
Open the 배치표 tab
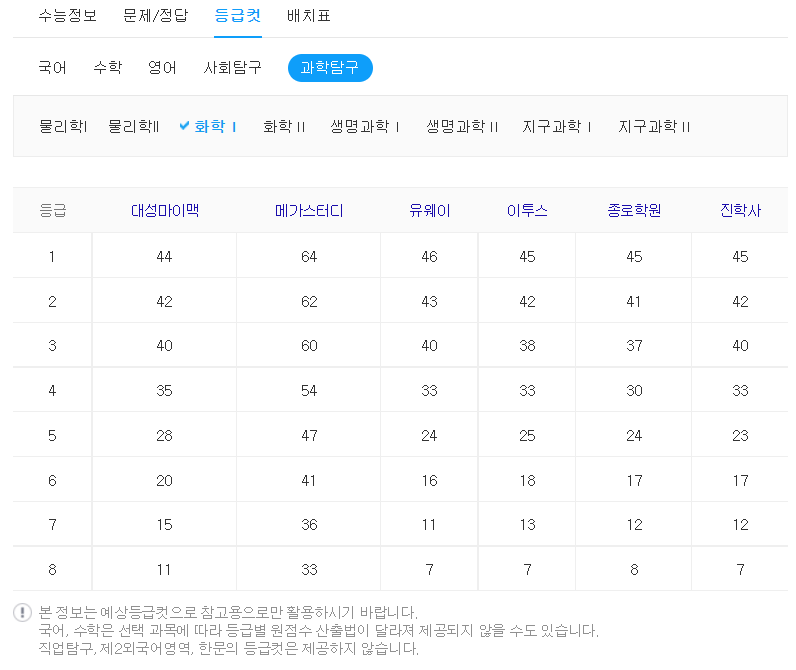click(309, 16)
